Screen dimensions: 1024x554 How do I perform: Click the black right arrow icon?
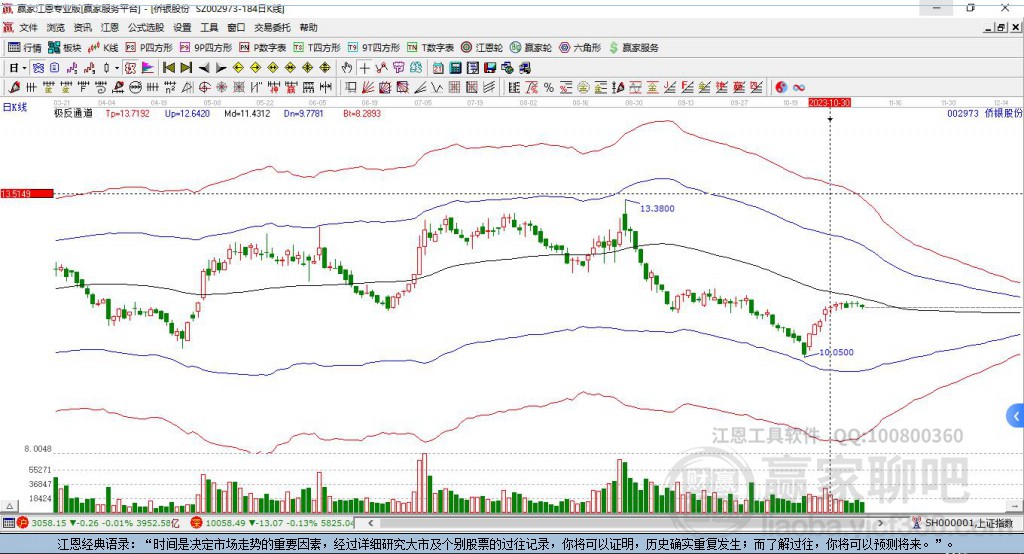coord(221,68)
